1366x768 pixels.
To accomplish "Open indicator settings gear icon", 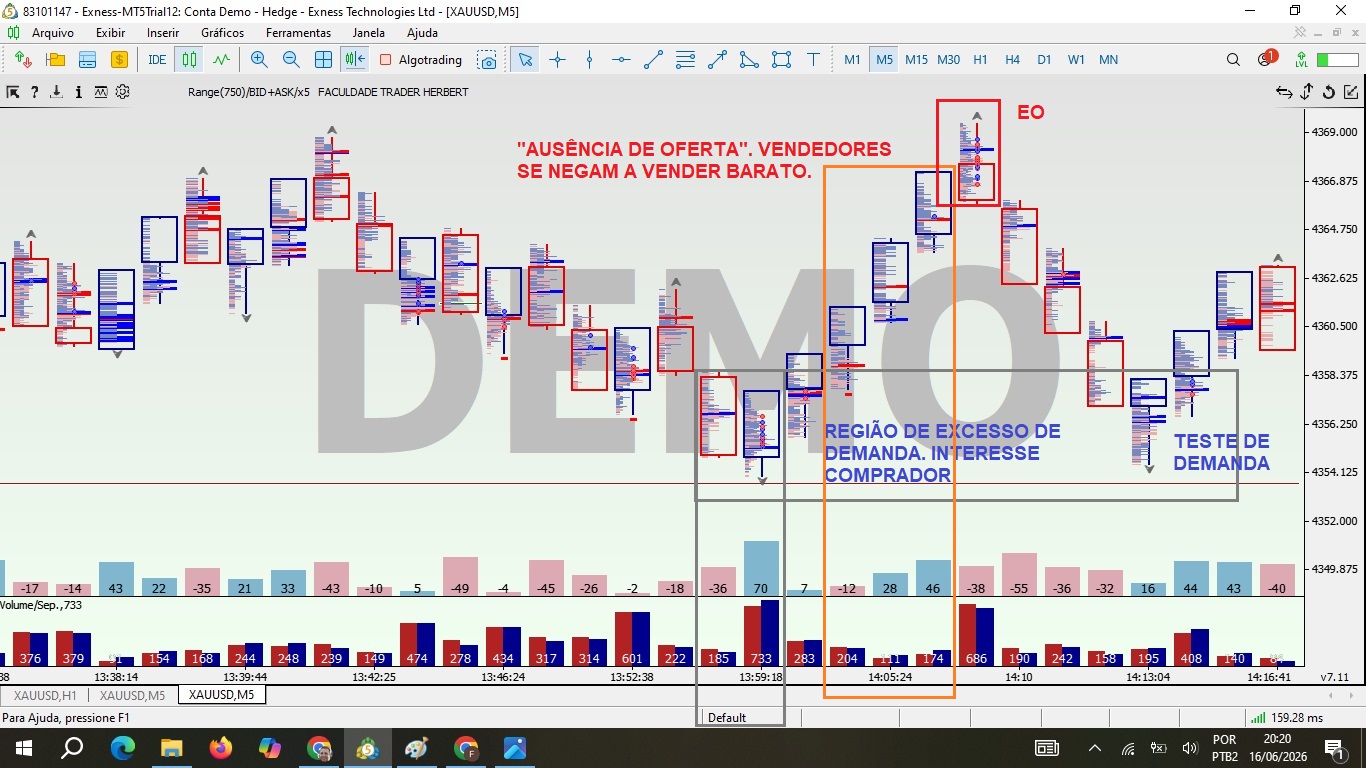I will (123, 92).
